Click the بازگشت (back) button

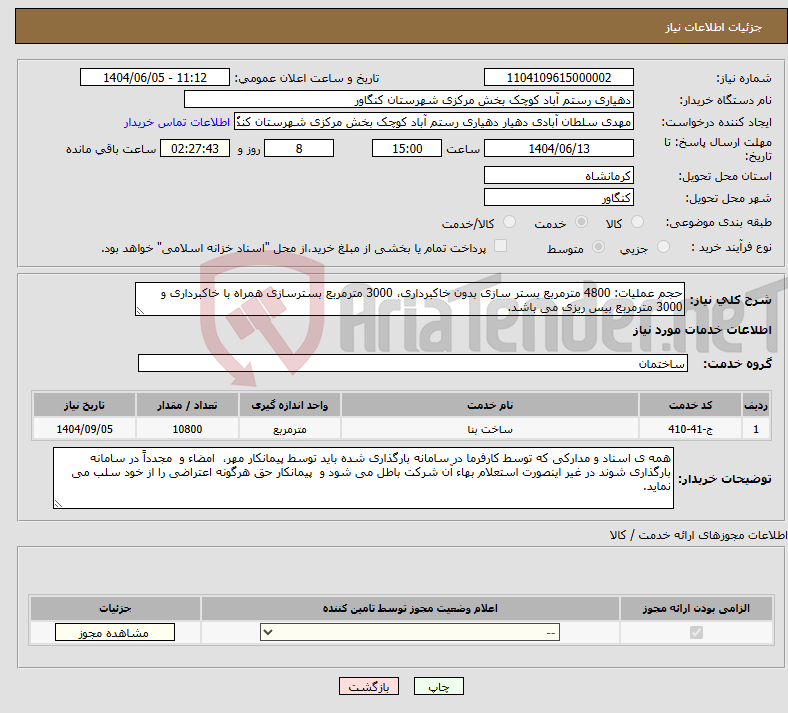pyautogui.click(x=369, y=686)
